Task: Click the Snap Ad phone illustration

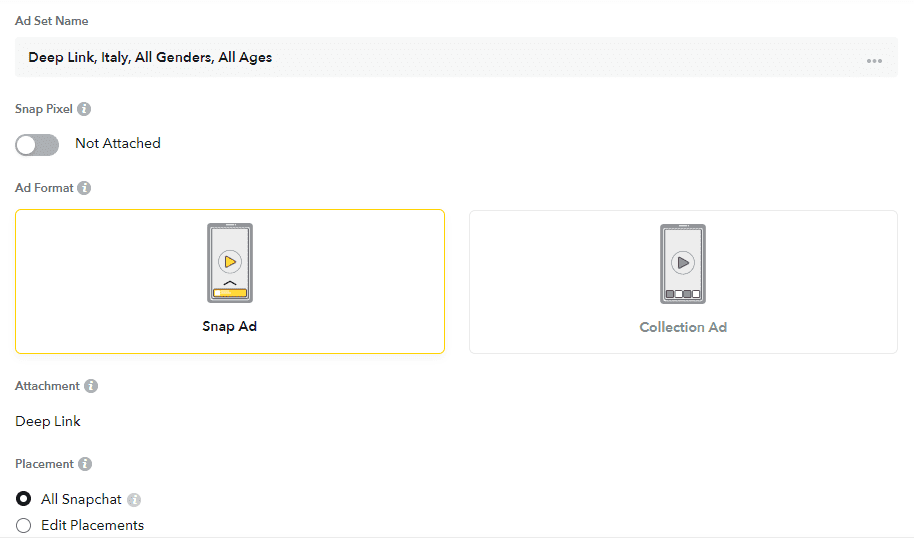Action: pyautogui.click(x=230, y=263)
